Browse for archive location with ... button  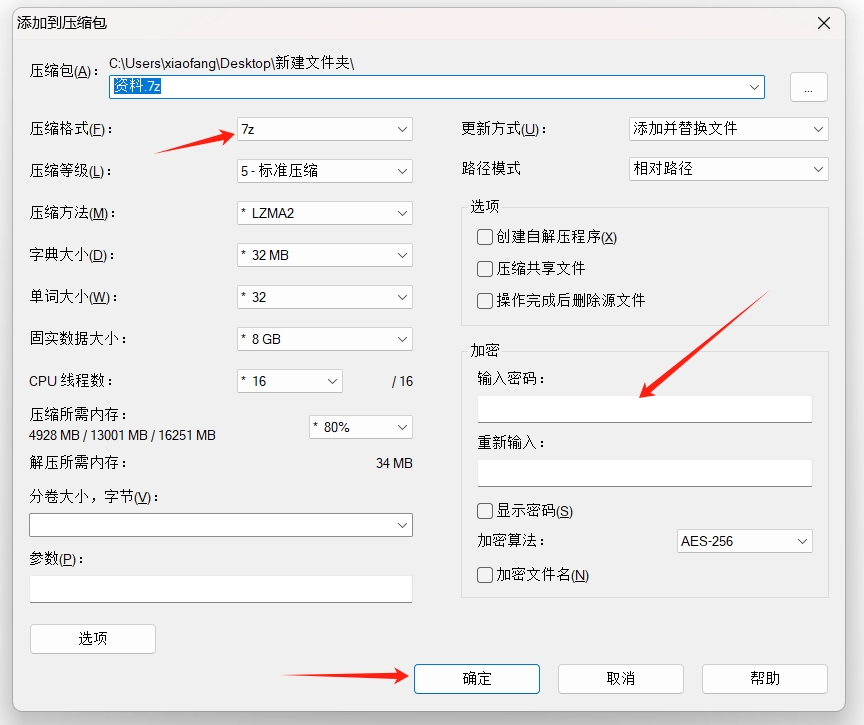808,87
